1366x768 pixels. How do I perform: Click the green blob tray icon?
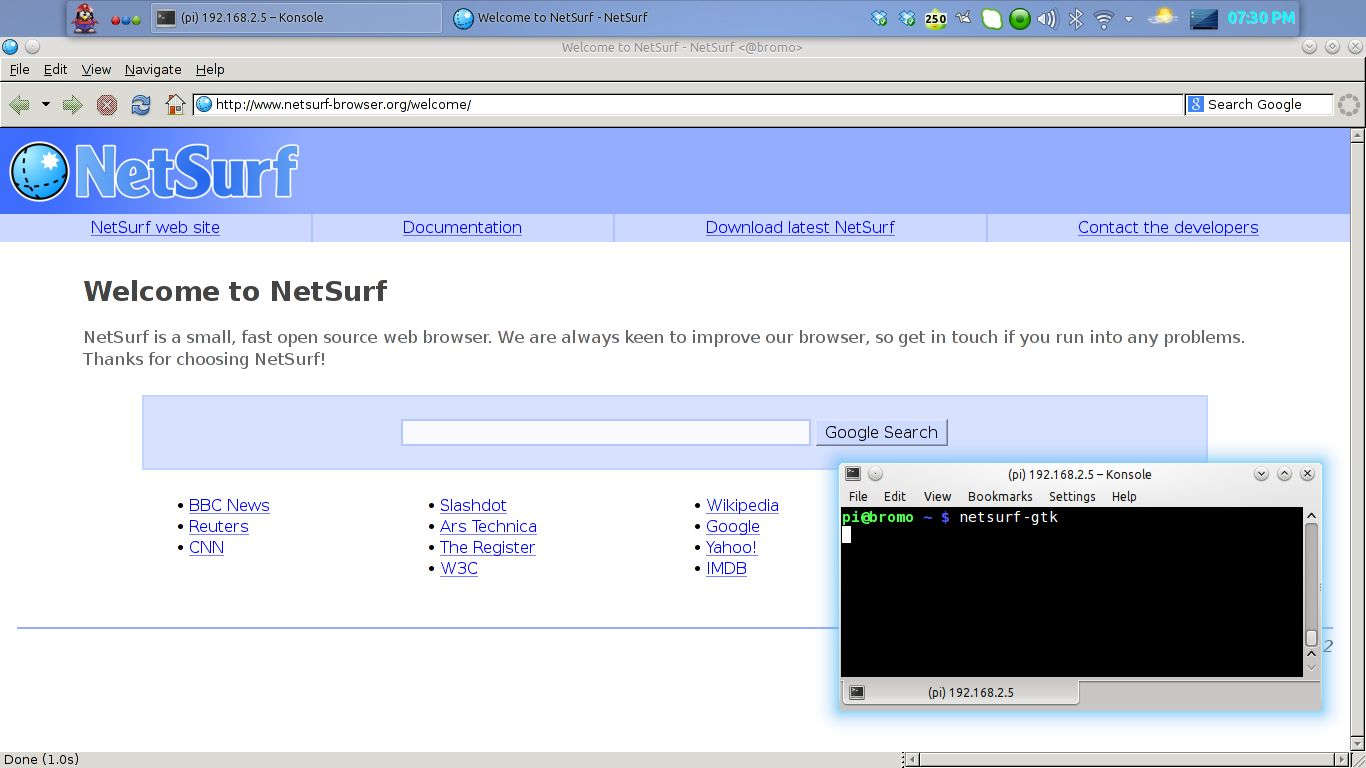(x=991, y=18)
